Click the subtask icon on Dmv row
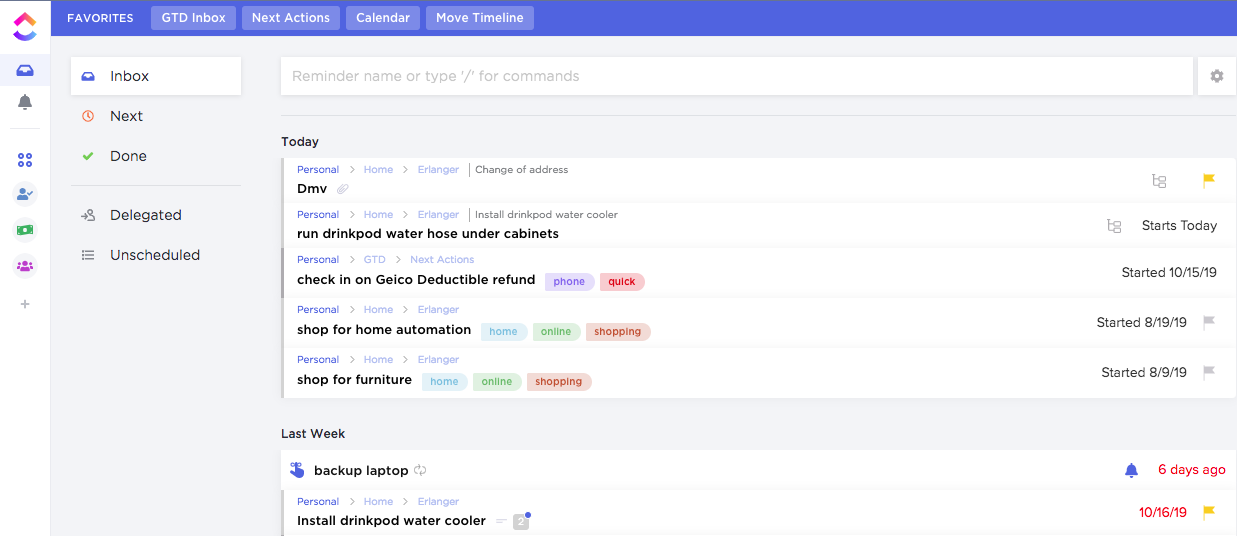1237x536 pixels. (x=1159, y=181)
